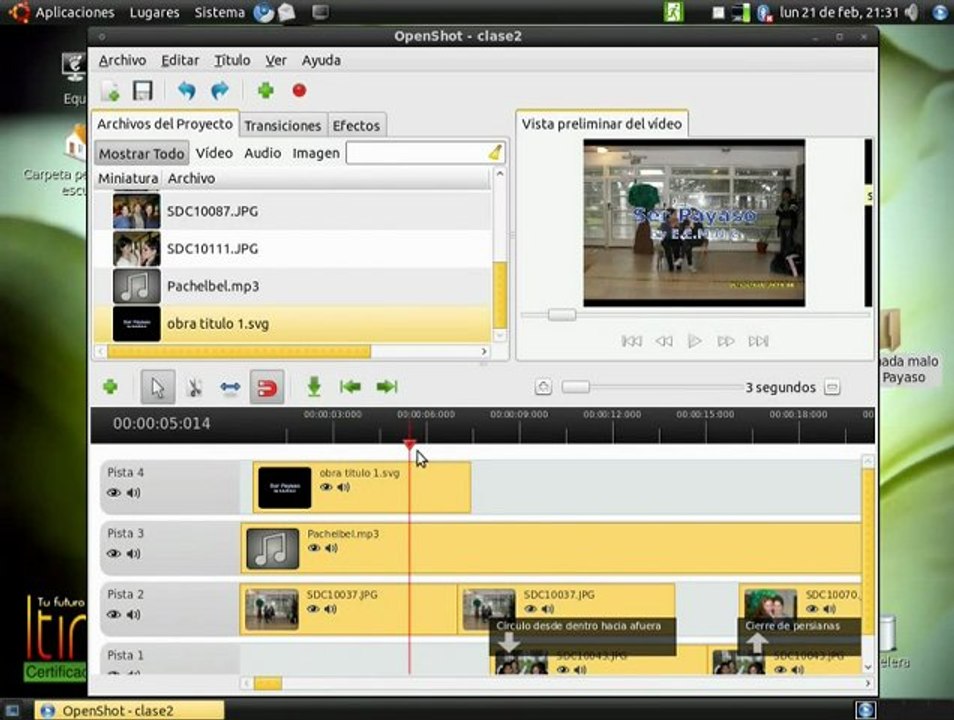Open the Editar menu
This screenshot has height=720, width=954.
180,60
